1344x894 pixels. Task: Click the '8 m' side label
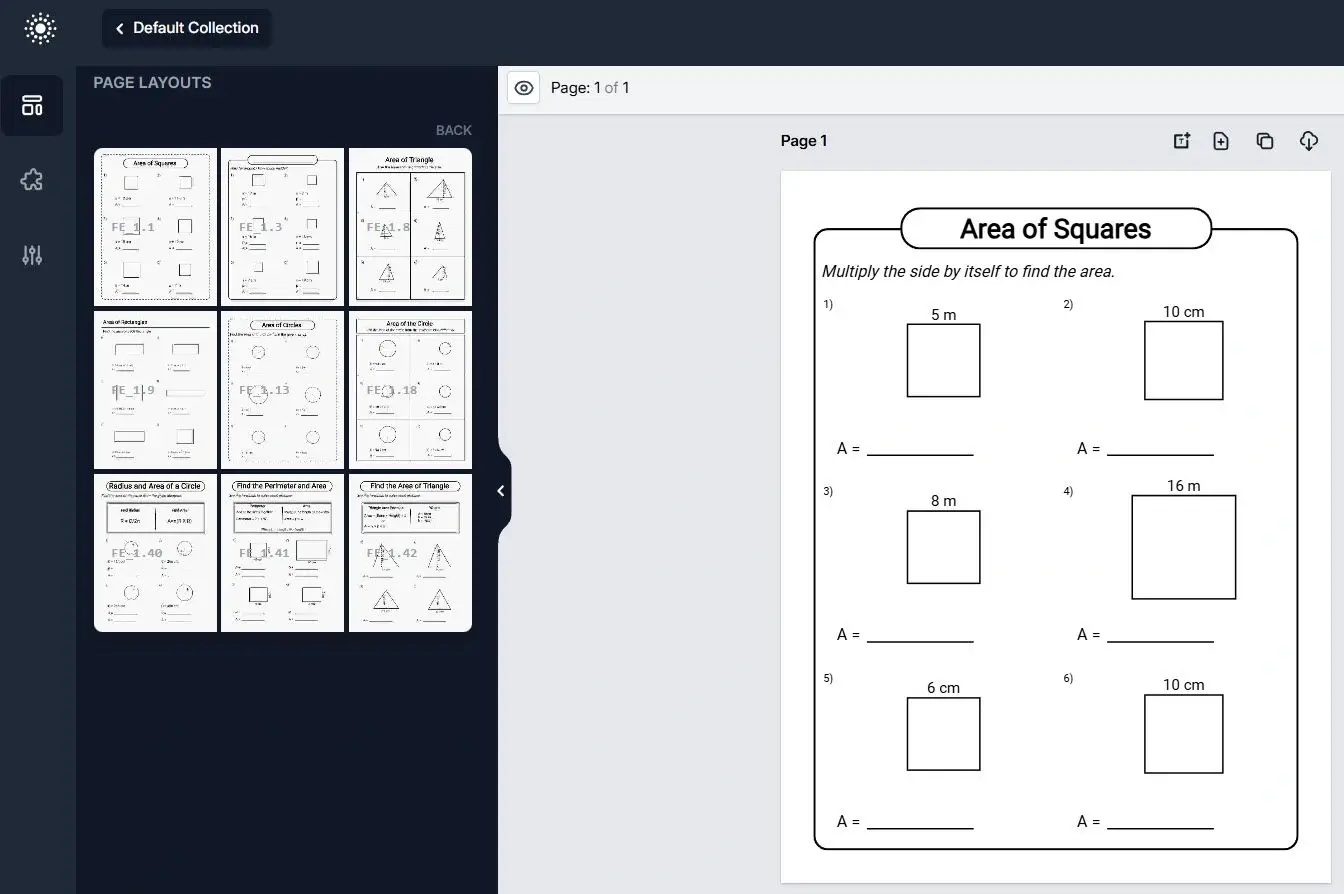pos(943,501)
